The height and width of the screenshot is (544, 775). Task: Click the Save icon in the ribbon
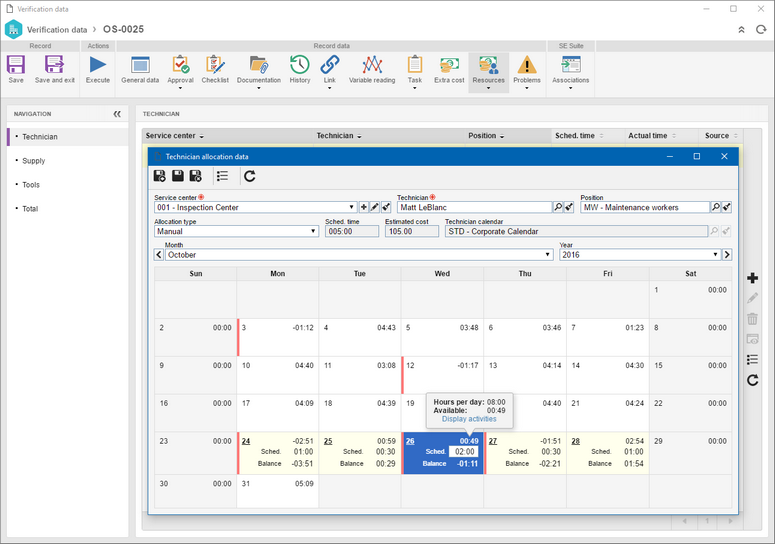click(x=16, y=65)
